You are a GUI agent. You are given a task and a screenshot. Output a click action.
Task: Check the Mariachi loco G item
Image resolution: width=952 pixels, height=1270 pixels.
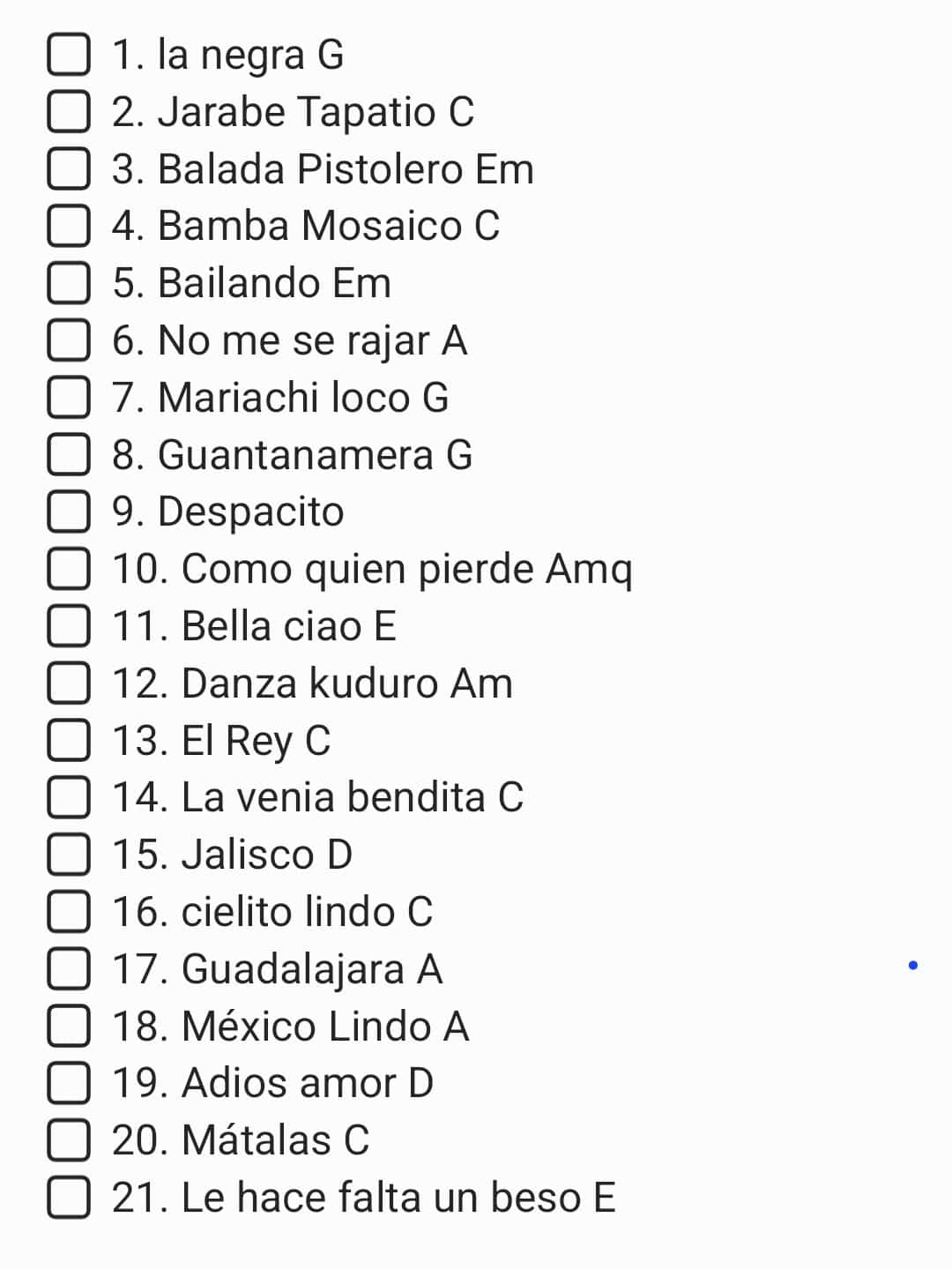coord(69,398)
